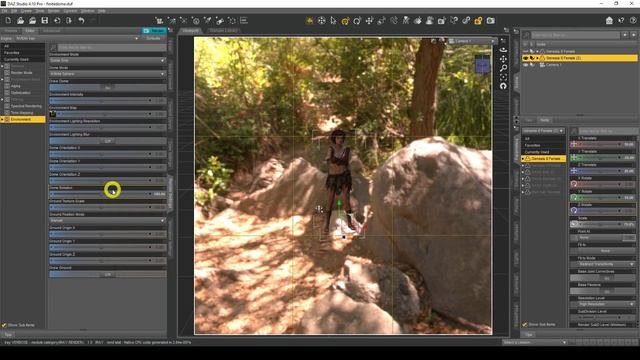Screen dimensions: 640x360
Task: Select the highlighted Universal tool icon
Action: point(345,20)
